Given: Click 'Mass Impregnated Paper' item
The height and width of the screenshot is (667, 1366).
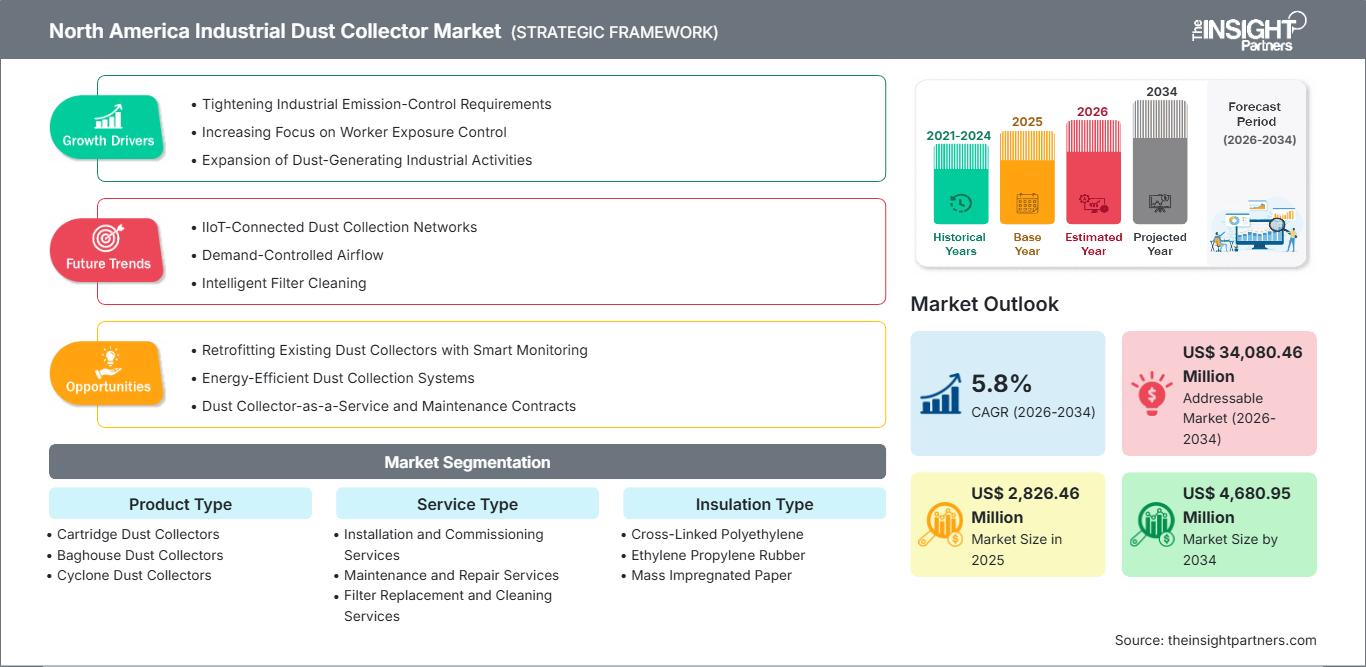Looking at the screenshot, I should tap(711, 575).
